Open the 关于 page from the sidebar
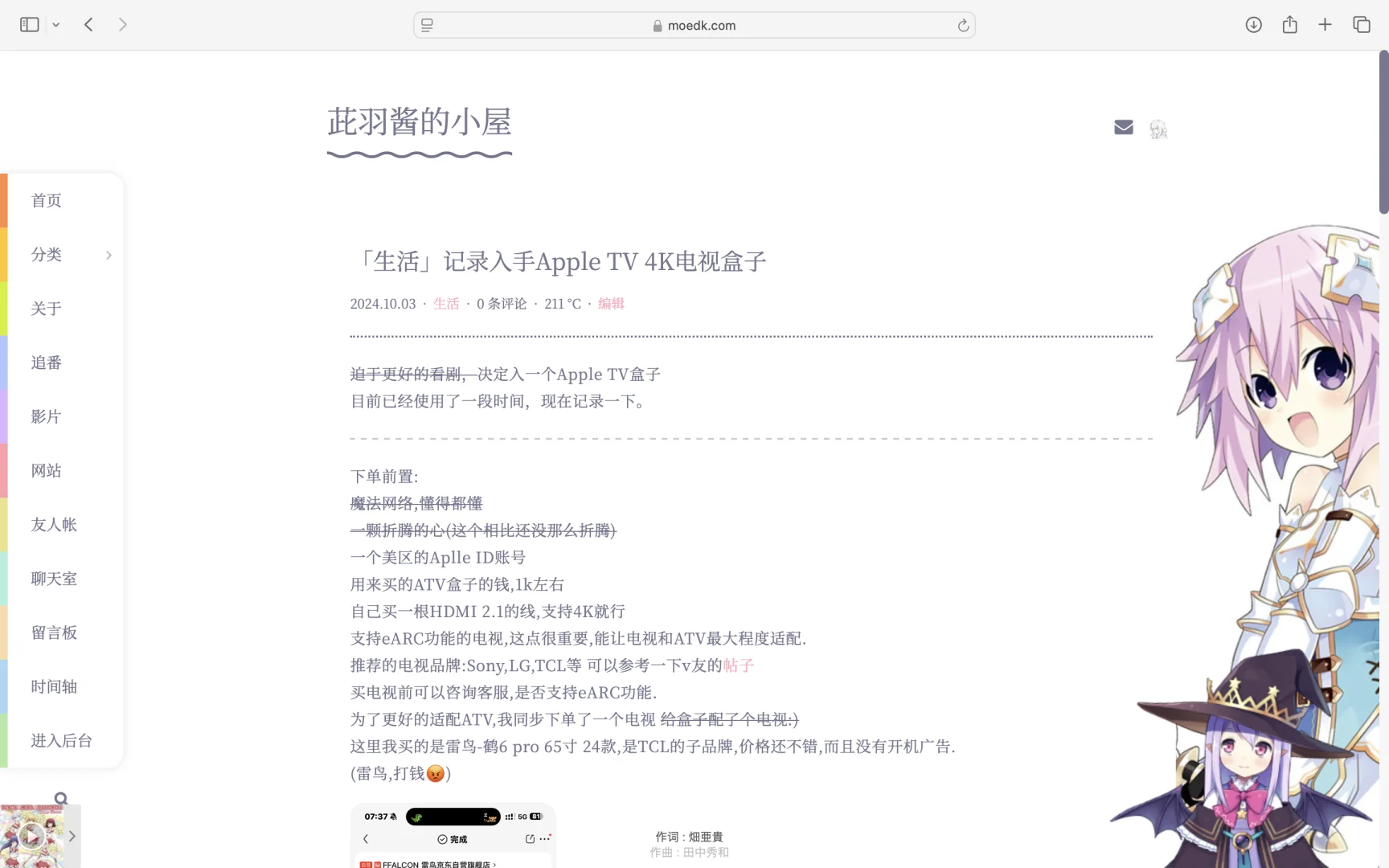The image size is (1389, 868). tap(45, 309)
